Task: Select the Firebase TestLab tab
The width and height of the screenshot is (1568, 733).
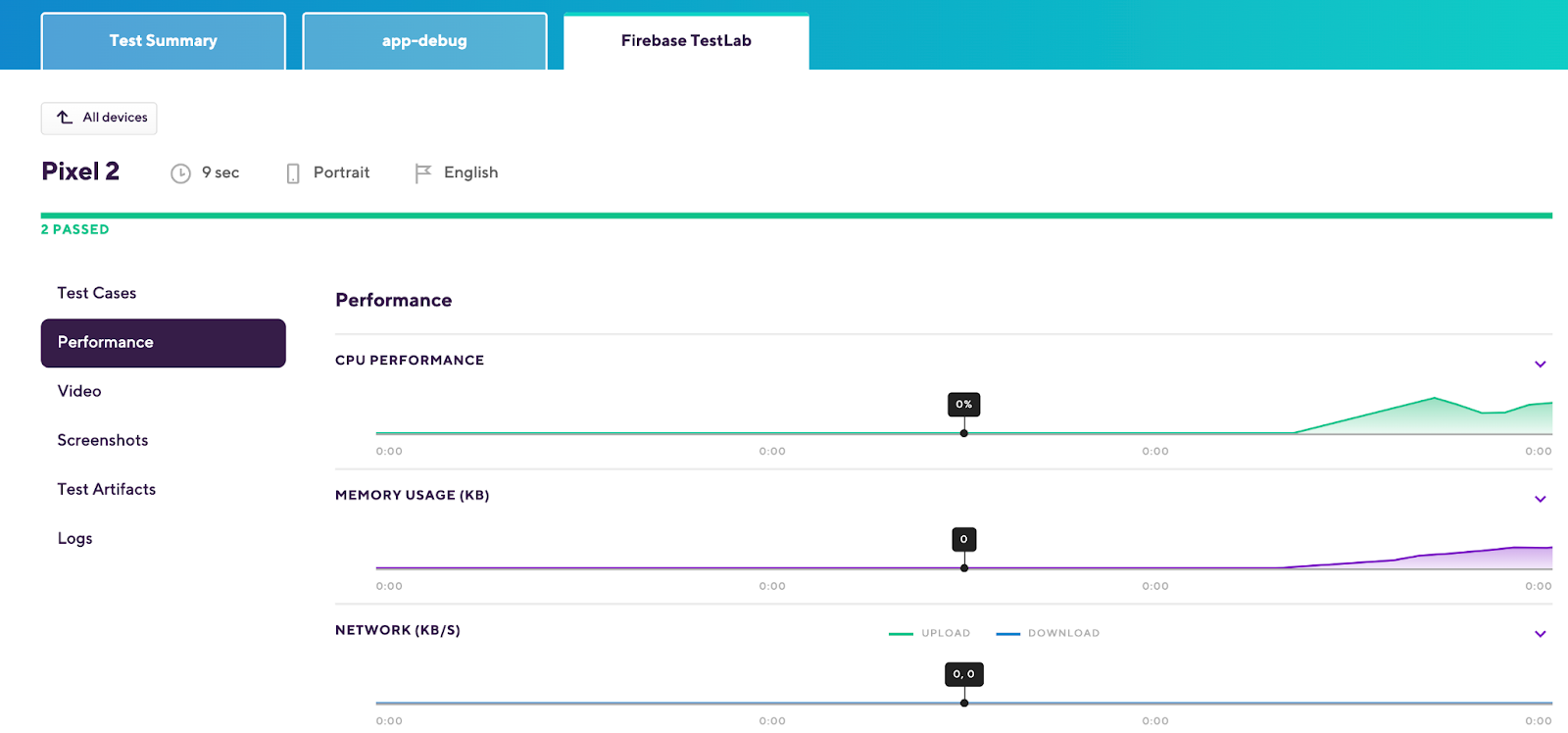Action: click(x=686, y=41)
